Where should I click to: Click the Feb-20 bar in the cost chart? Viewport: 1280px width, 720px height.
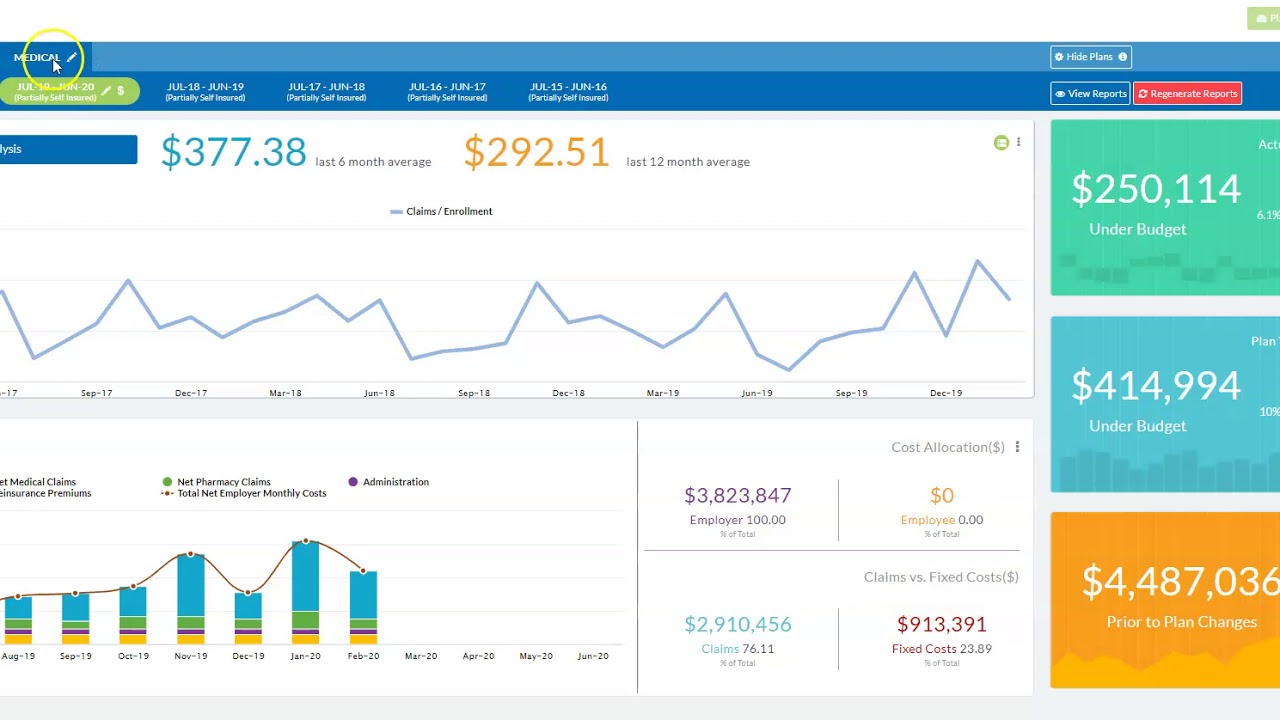tap(363, 608)
